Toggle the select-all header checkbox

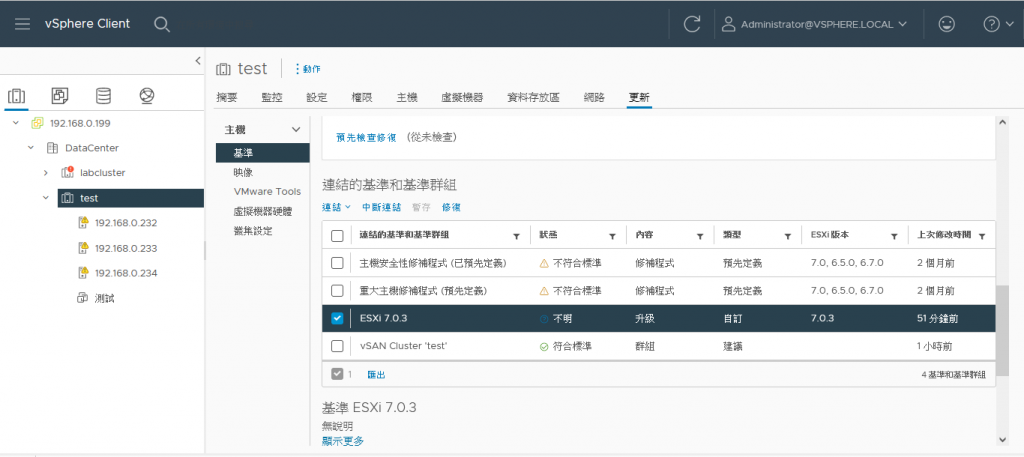tap(337, 236)
